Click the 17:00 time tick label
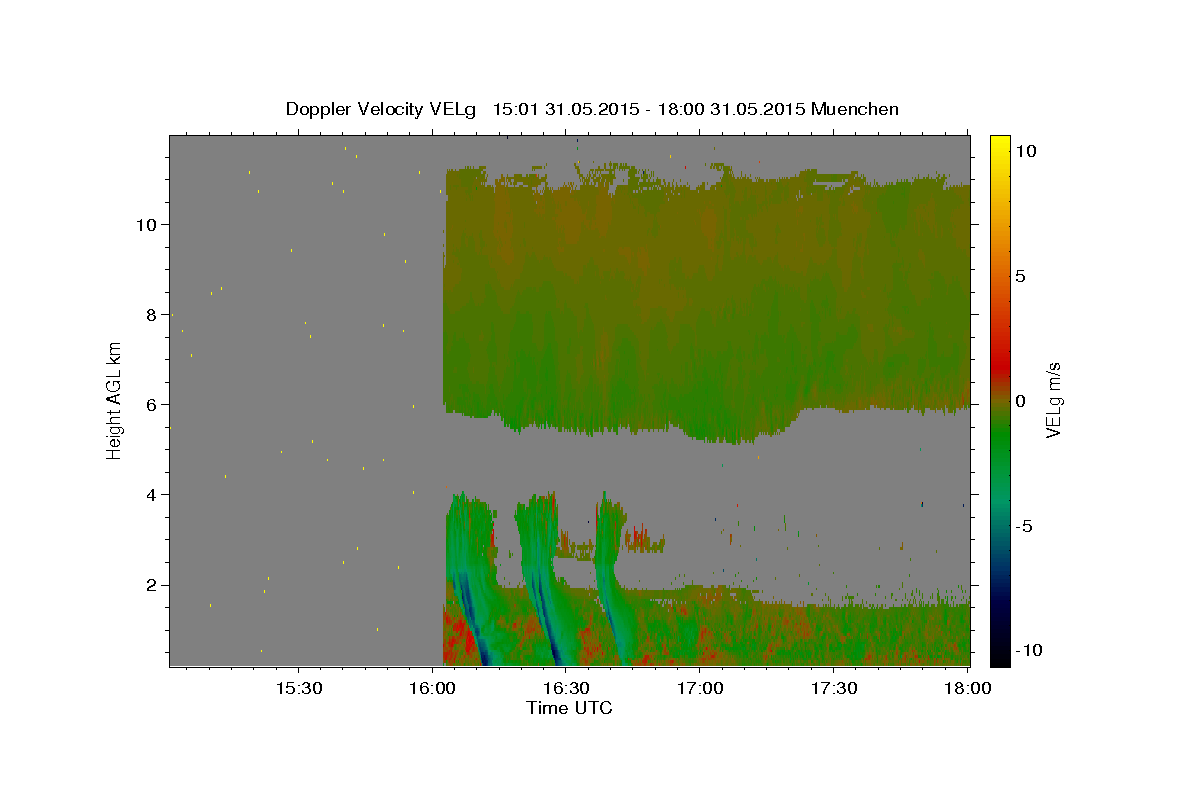 (700, 688)
